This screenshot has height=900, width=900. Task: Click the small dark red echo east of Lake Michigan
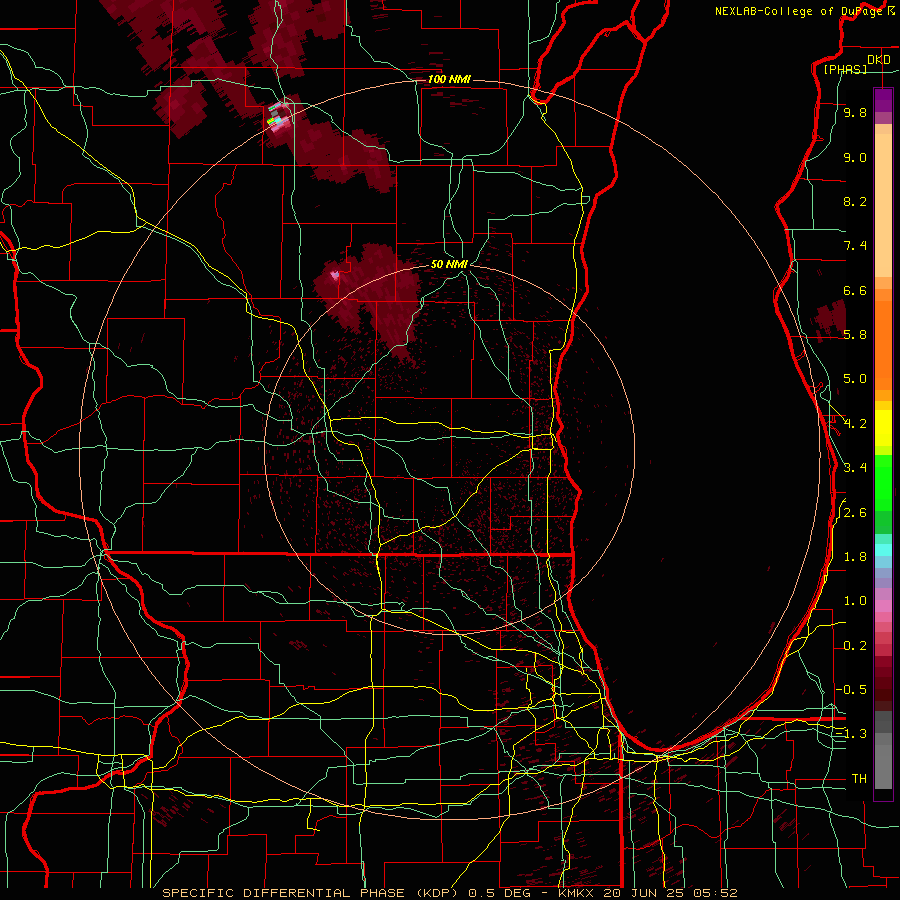830,319
